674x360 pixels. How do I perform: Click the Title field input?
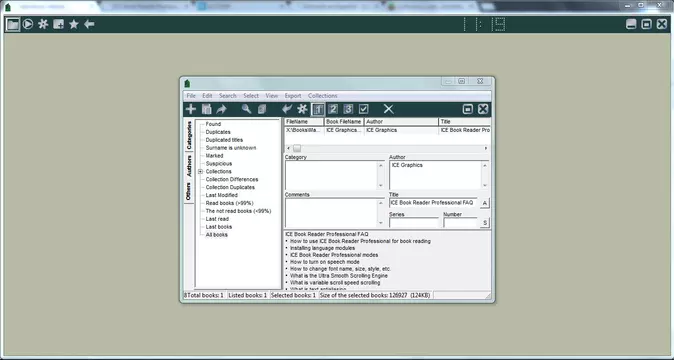[433, 203]
